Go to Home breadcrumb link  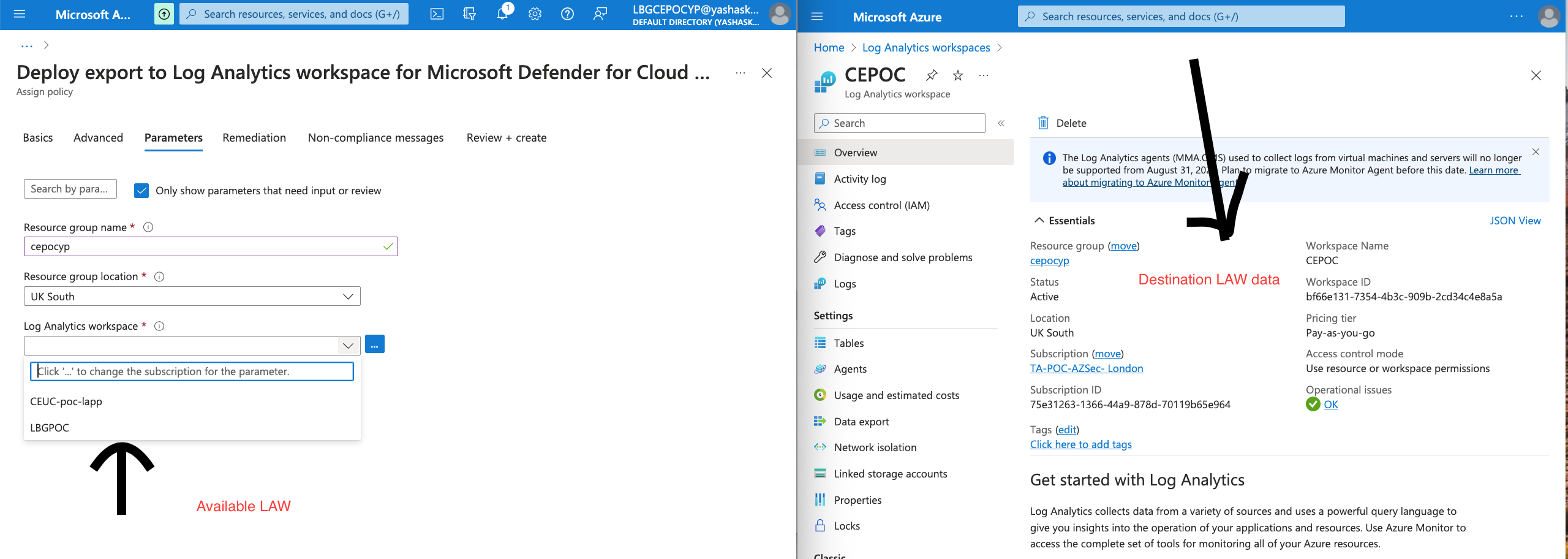point(829,48)
